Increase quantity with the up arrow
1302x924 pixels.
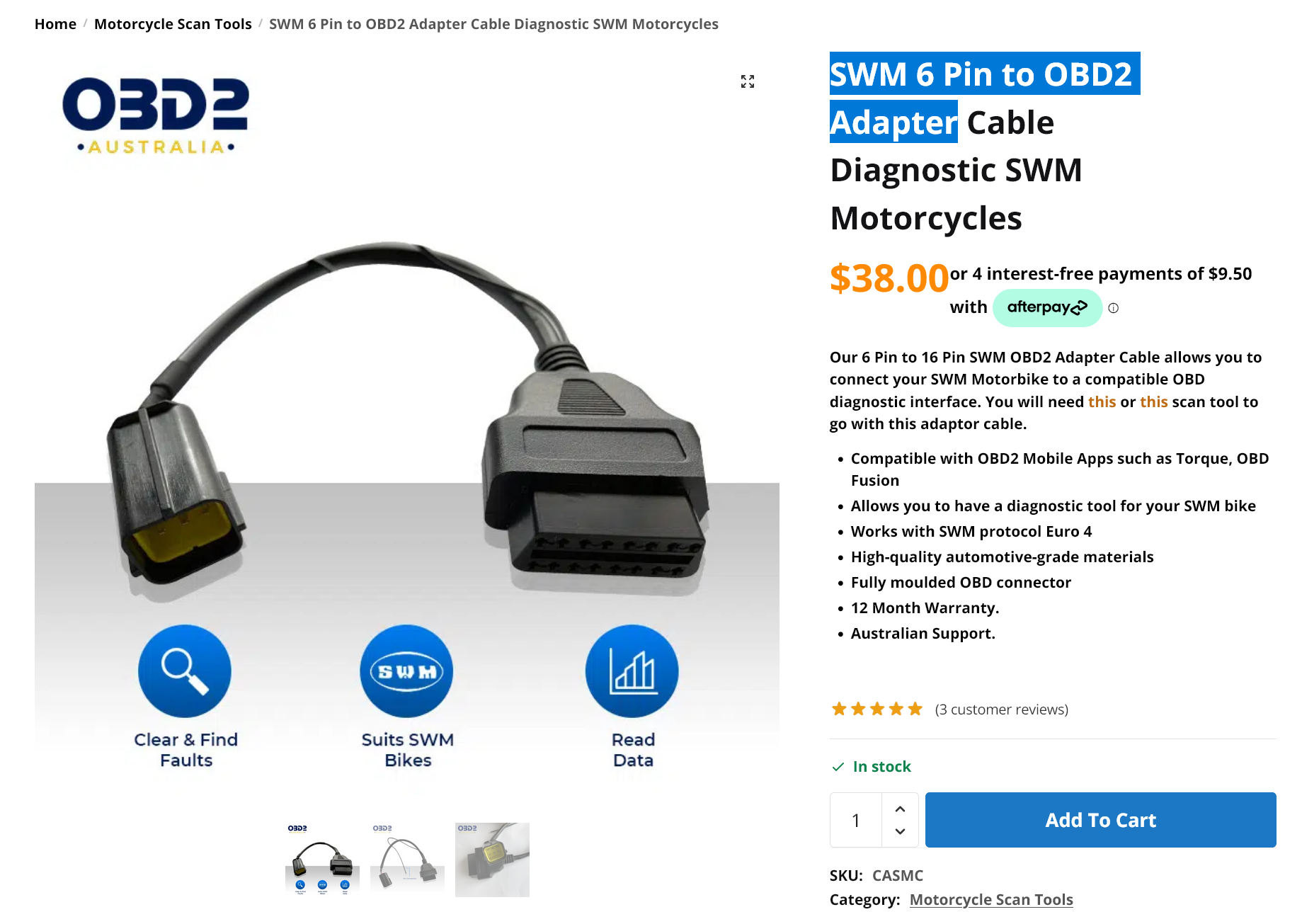pos(900,809)
